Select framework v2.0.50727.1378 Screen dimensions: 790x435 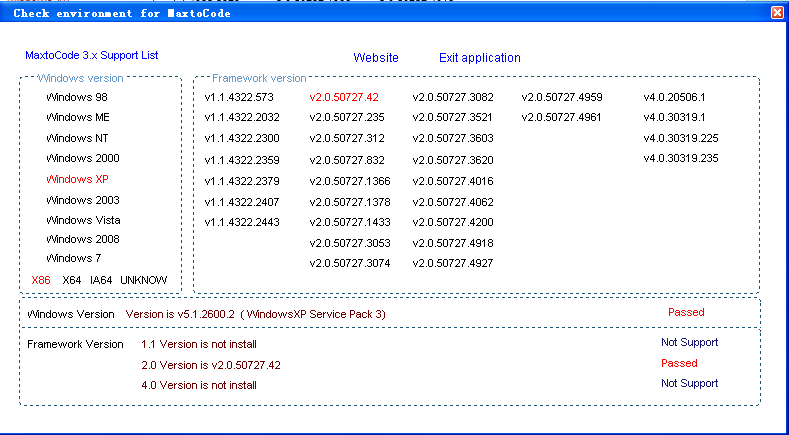point(350,203)
